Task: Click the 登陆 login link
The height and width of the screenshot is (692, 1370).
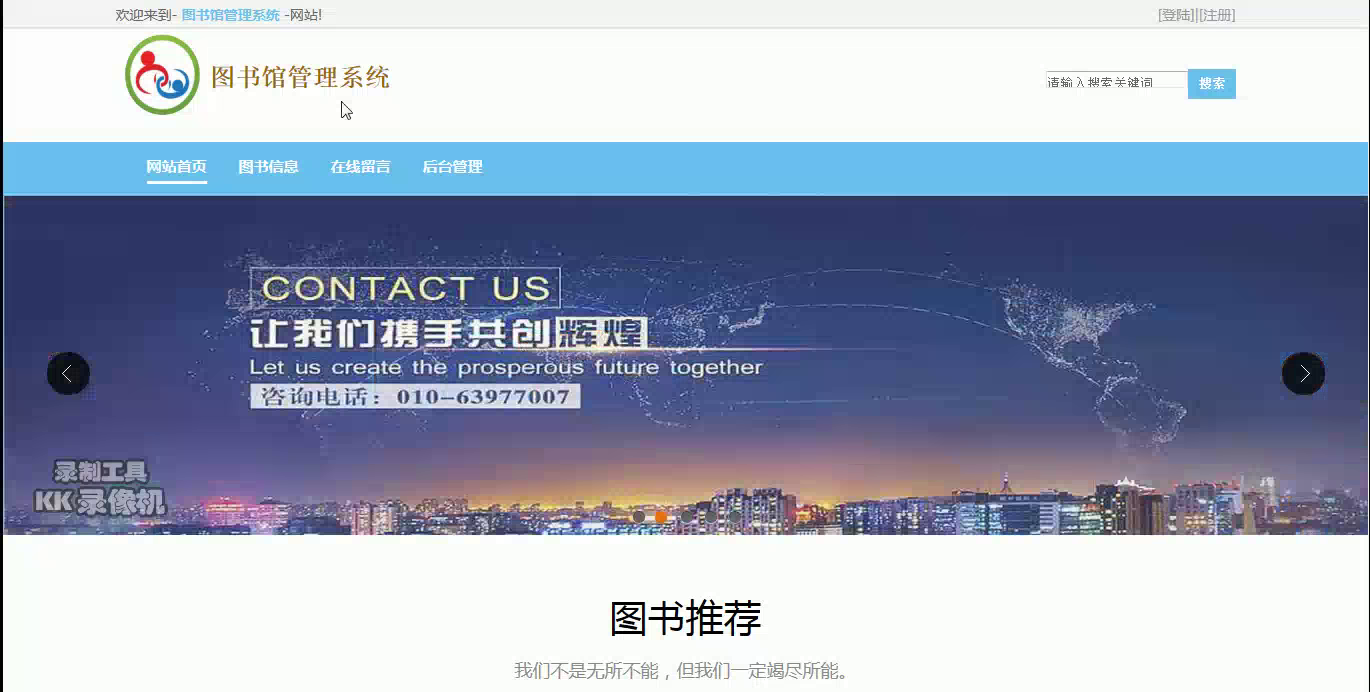Action: coord(1176,15)
